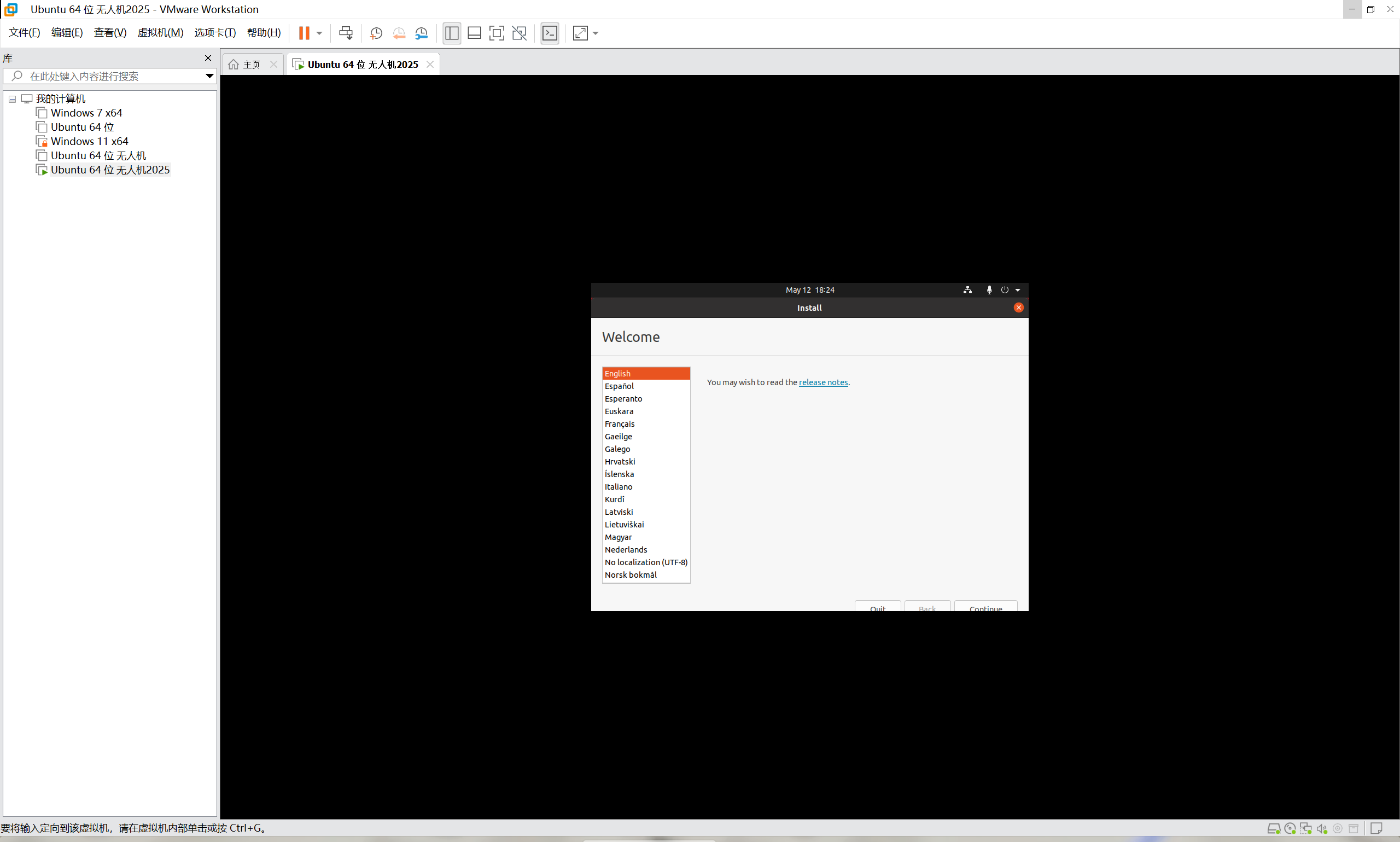The width and height of the screenshot is (1400, 842).
Task: Select Italiano in the language list
Action: pyautogui.click(x=646, y=486)
